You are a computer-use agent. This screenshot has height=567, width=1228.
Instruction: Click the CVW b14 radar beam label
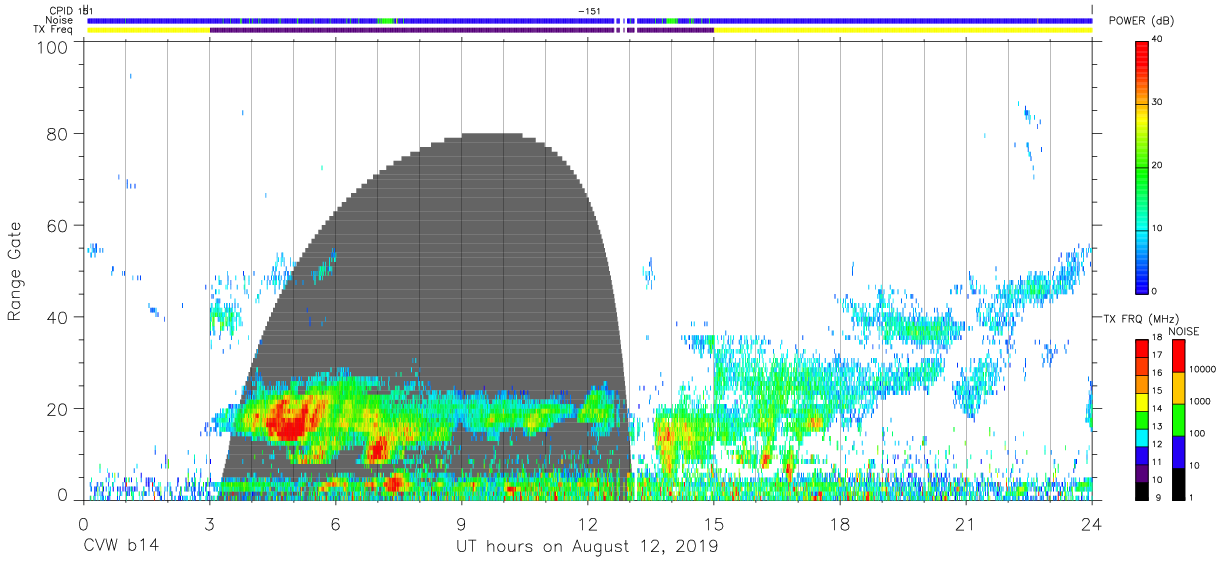[x=122, y=546]
